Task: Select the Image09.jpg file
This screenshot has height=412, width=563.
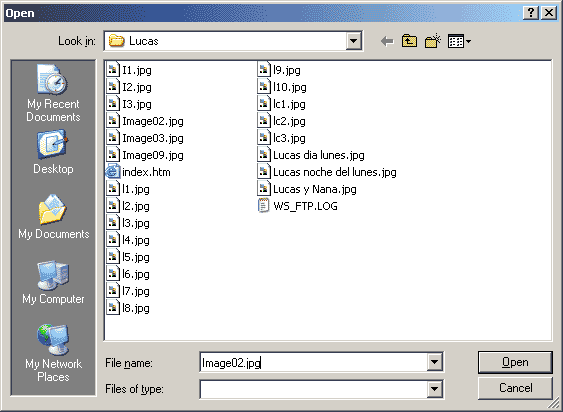Action: (145, 155)
